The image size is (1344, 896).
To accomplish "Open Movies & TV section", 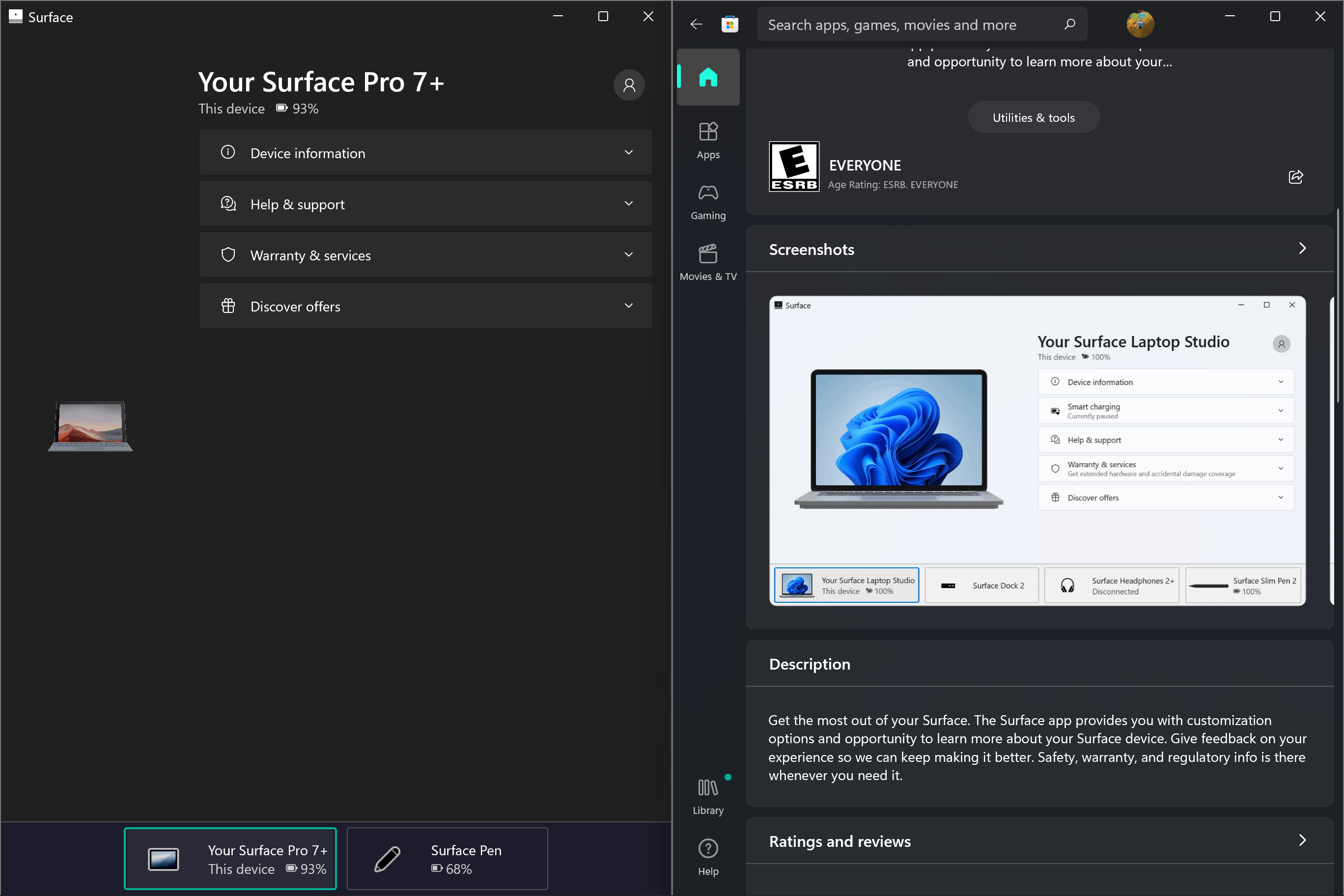I will click(707, 262).
